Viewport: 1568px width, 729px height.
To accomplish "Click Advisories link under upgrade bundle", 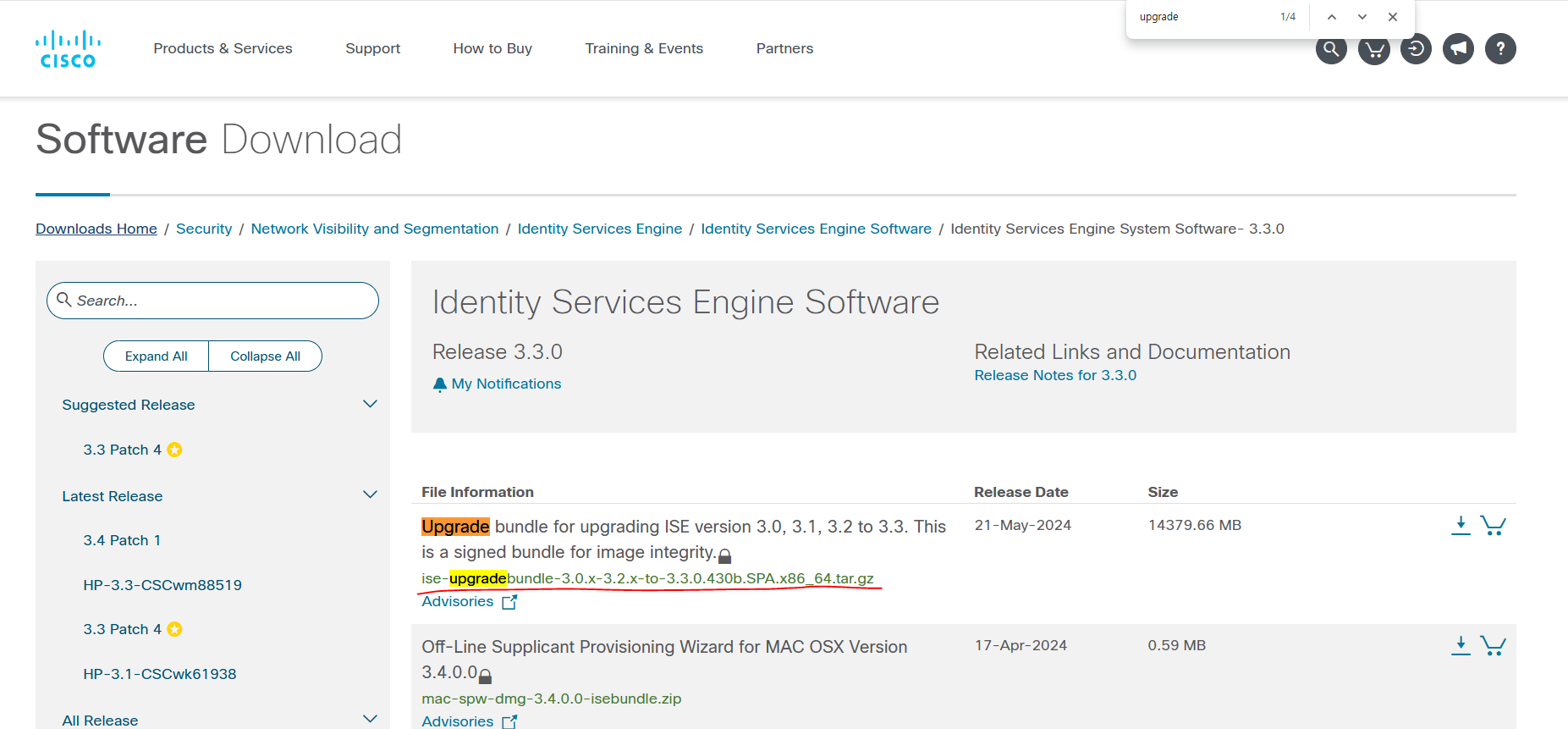I will click(x=458, y=601).
